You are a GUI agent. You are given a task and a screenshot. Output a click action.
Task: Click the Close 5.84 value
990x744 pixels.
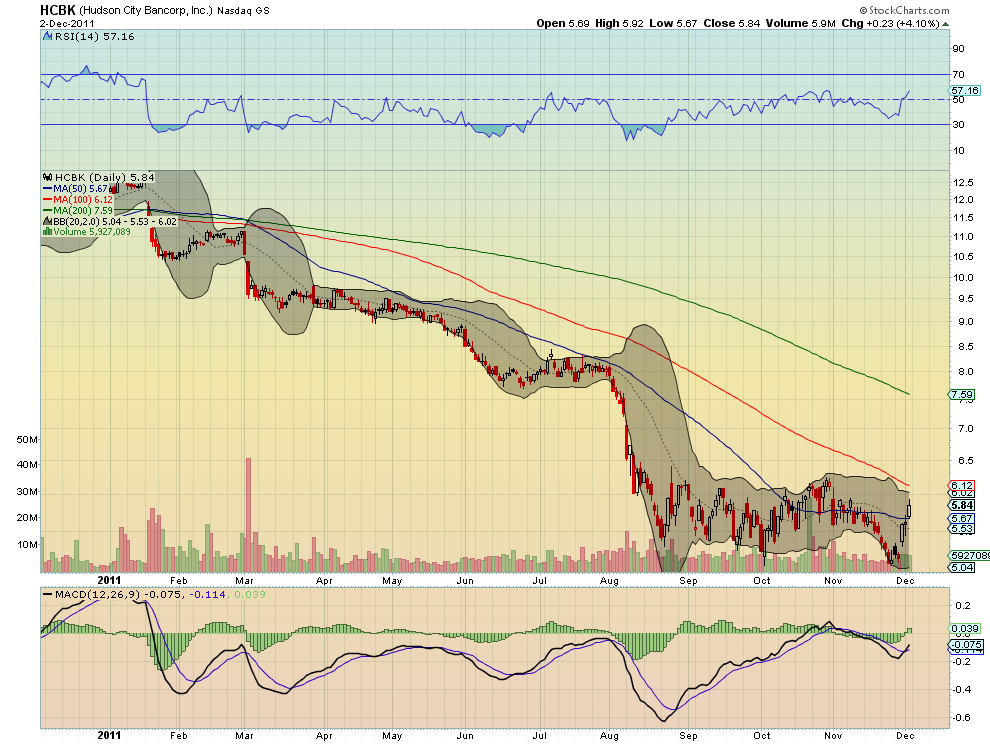pyautogui.click(x=732, y=23)
